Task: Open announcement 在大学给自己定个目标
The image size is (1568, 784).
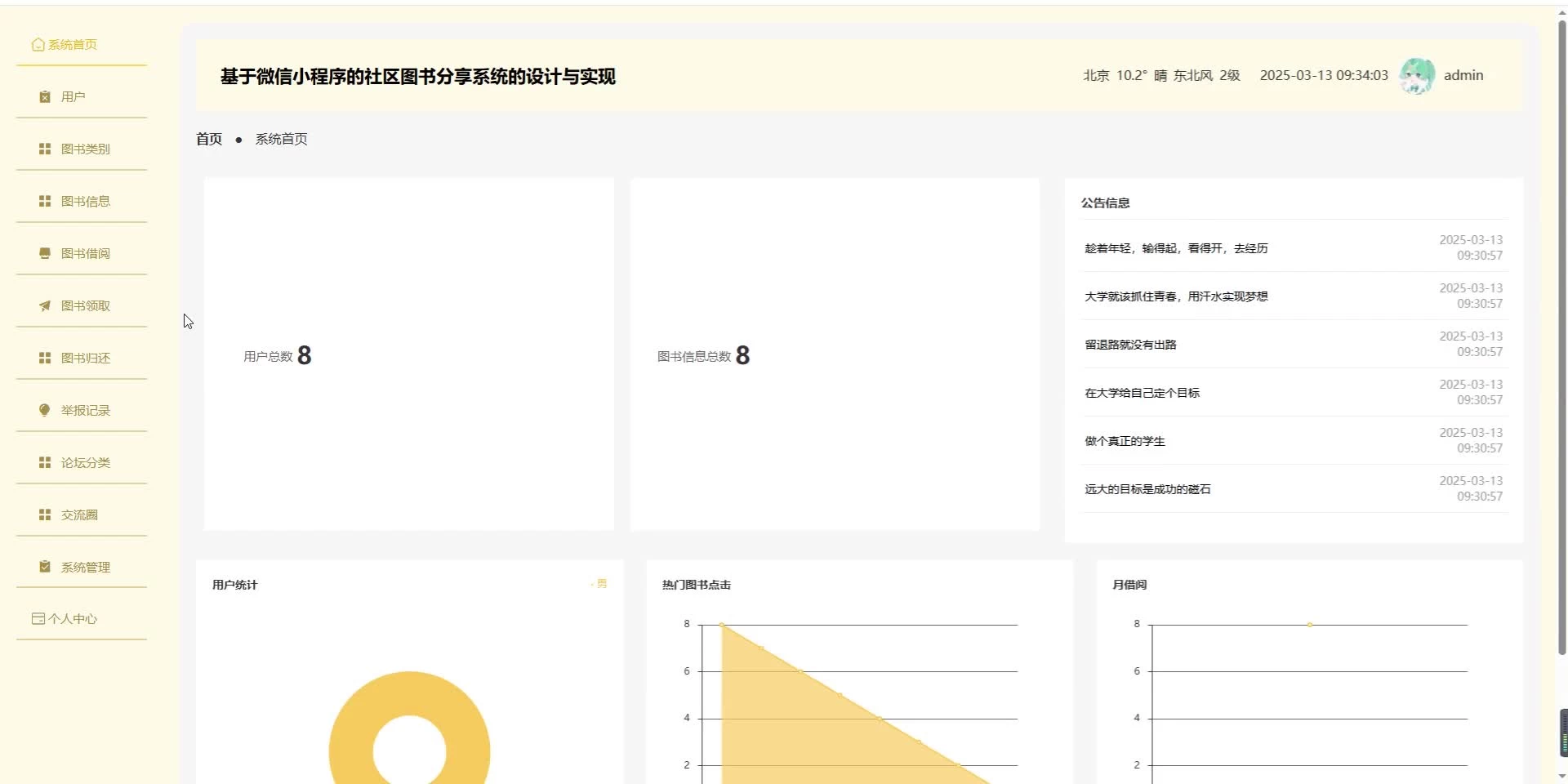Action: tap(1142, 393)
